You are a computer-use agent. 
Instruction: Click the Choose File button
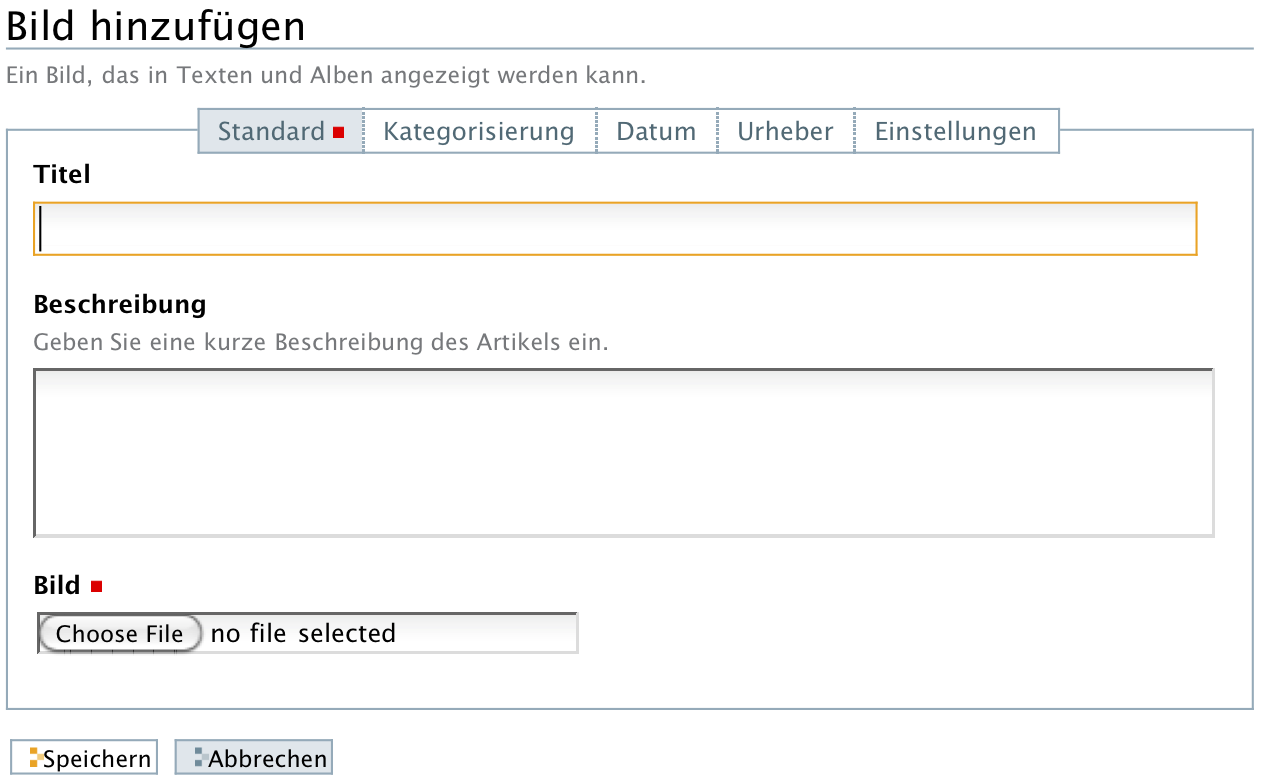coord(120,633)
